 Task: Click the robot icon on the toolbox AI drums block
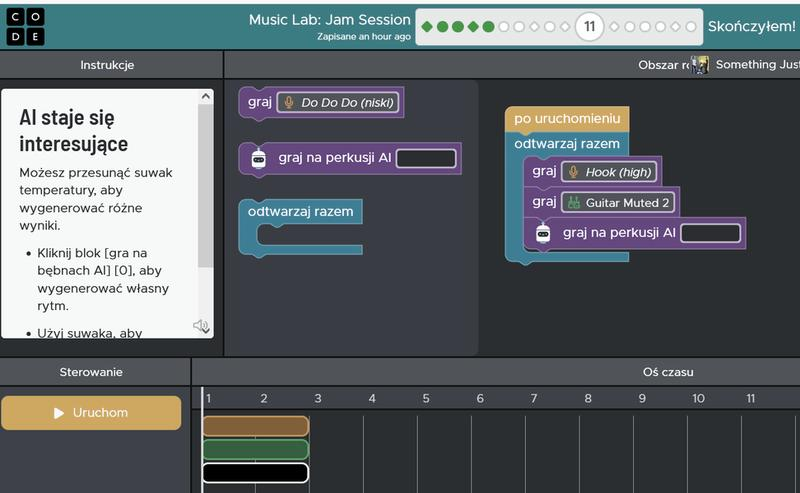tap(259, 159)
